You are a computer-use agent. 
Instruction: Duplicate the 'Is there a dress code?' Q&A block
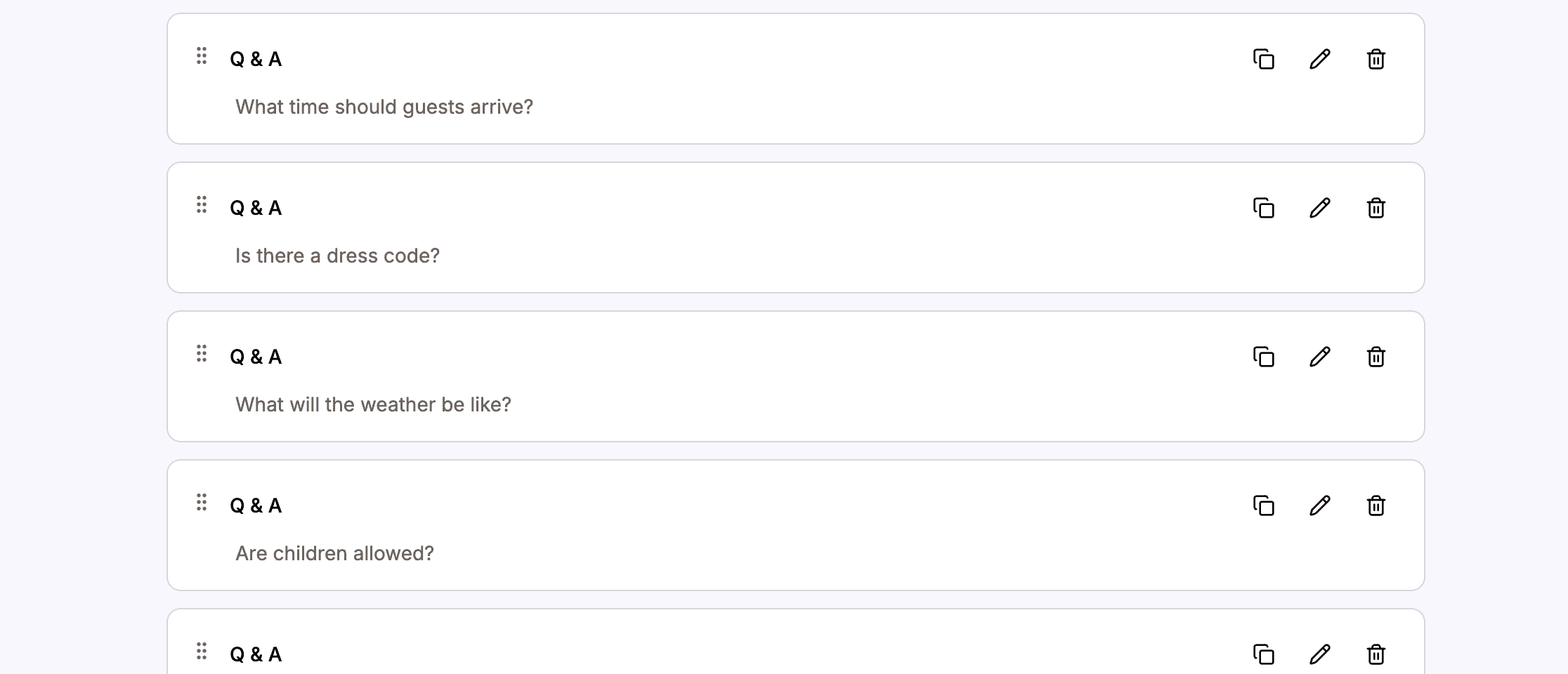[x=1264, y=208]
